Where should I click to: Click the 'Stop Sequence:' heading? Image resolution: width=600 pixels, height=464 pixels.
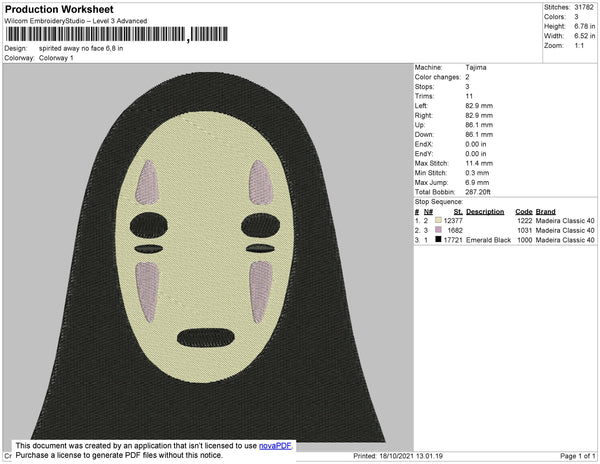(439, 202)
